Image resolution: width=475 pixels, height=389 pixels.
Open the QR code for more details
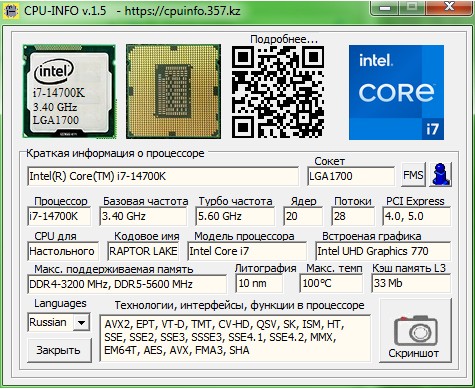click(x=278, y=92)
